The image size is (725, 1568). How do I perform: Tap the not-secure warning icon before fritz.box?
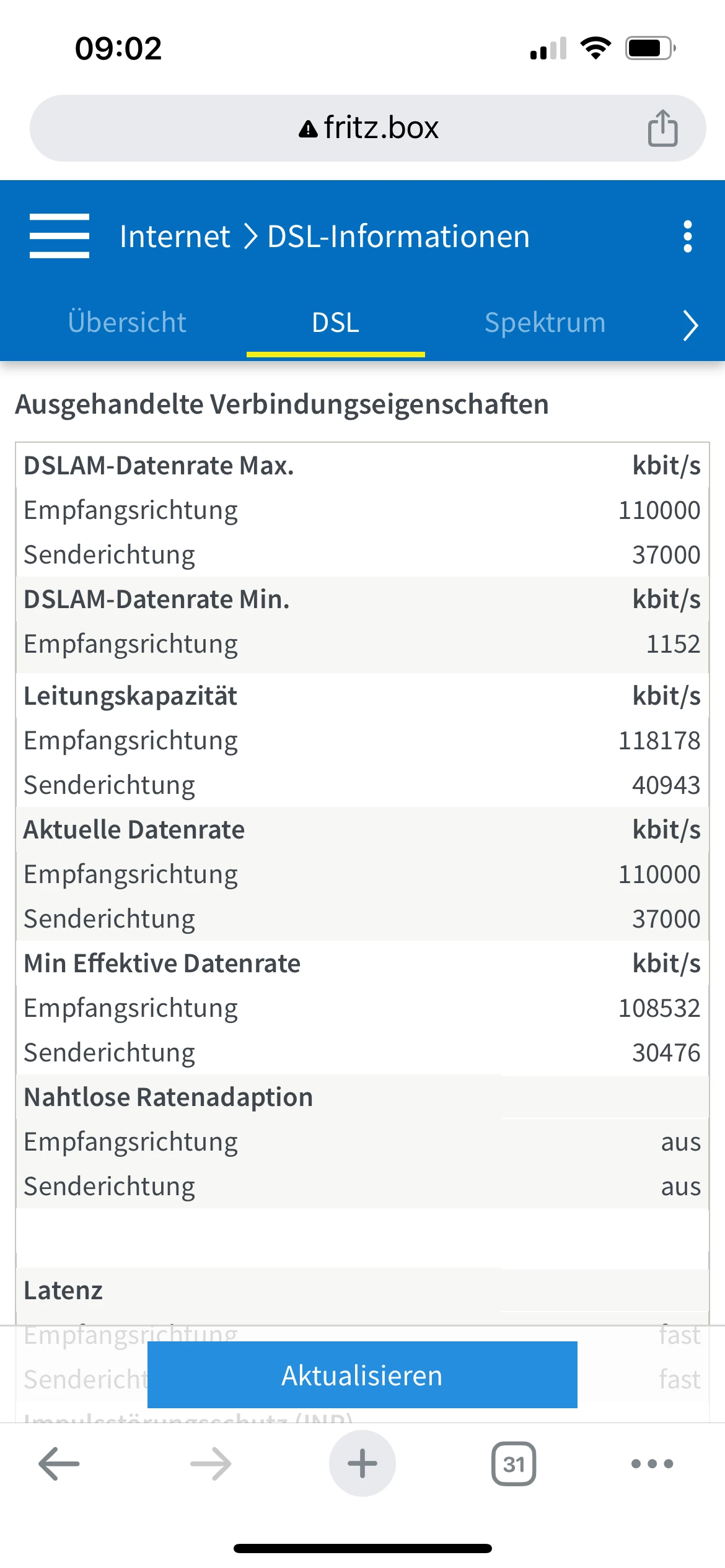(308, 129)
